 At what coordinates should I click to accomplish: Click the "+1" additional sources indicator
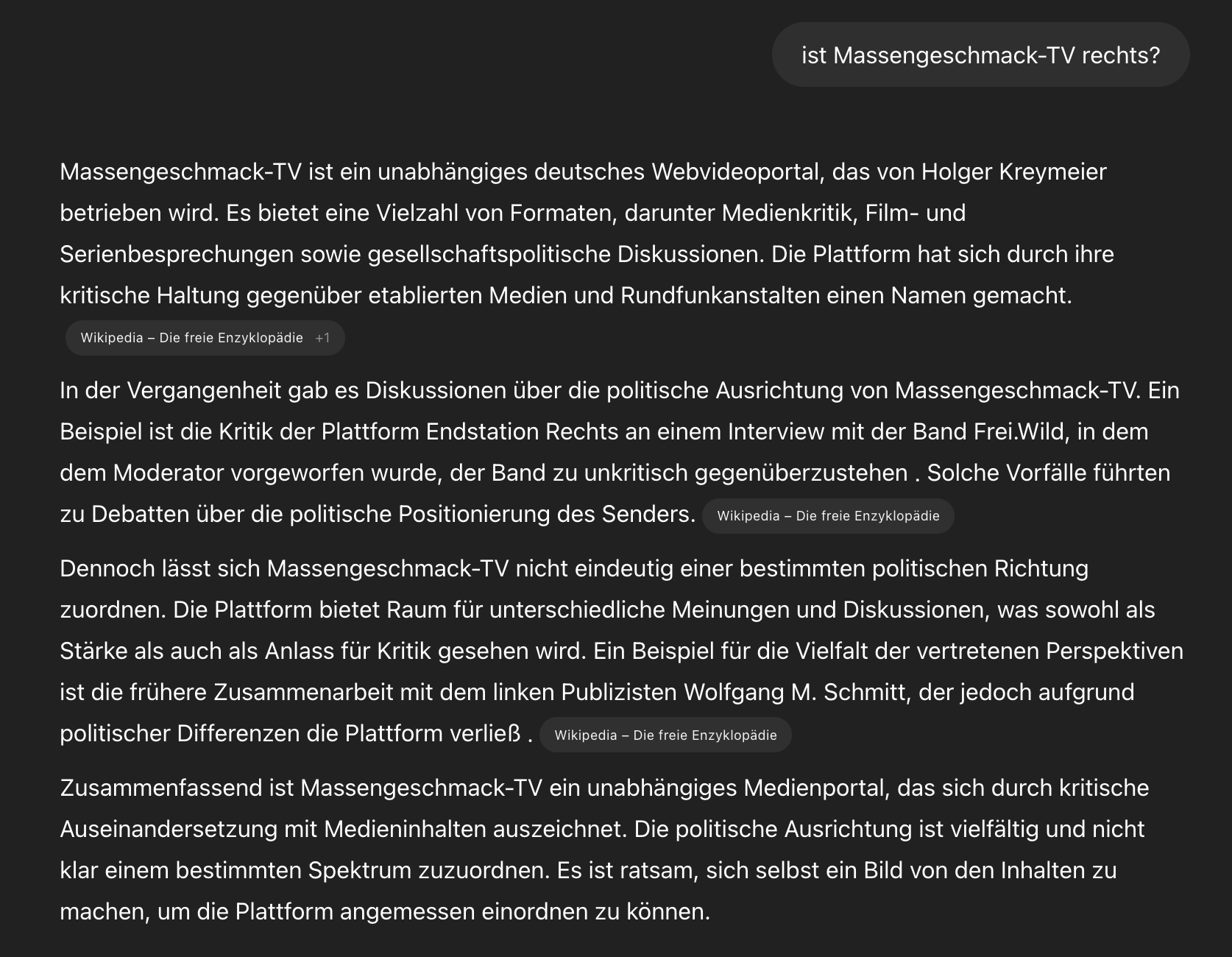coord(322,338)
